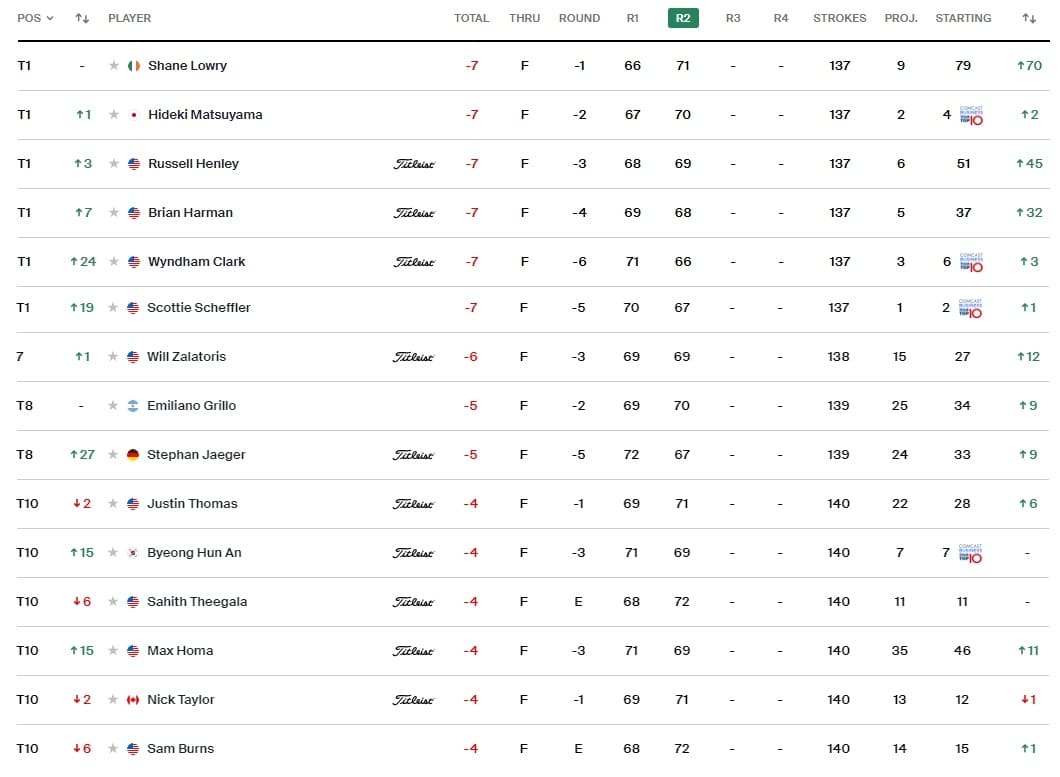
Task: Switch to R1 column header
Action: (632, 18)
